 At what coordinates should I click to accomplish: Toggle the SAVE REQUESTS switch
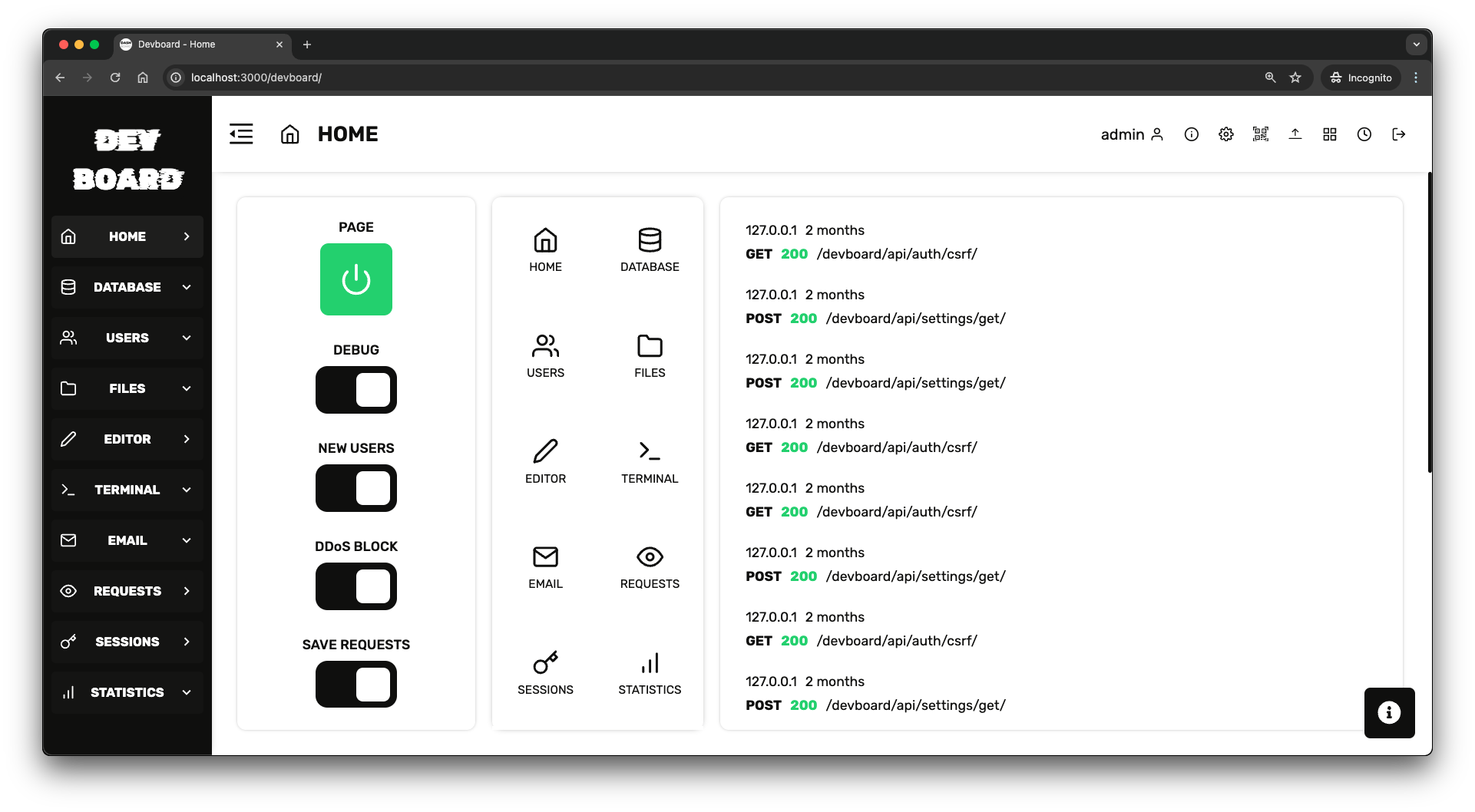356,685
